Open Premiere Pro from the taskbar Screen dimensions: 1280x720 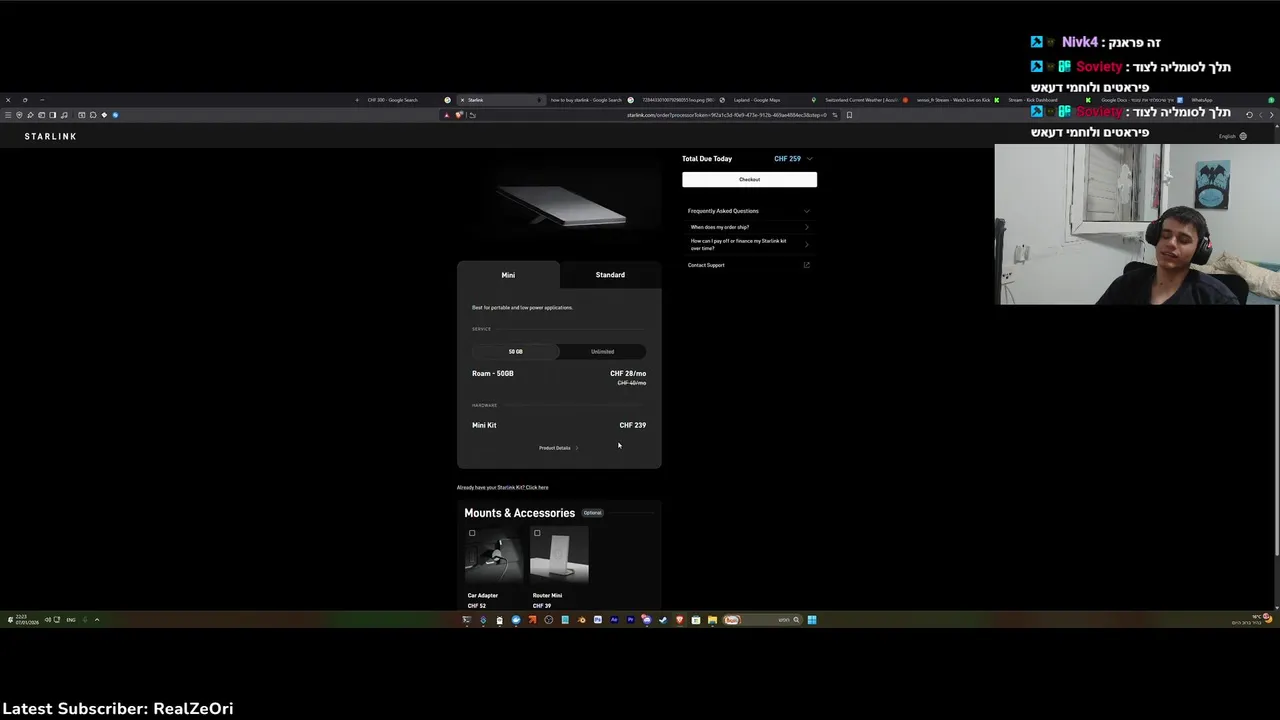(630, 620)
